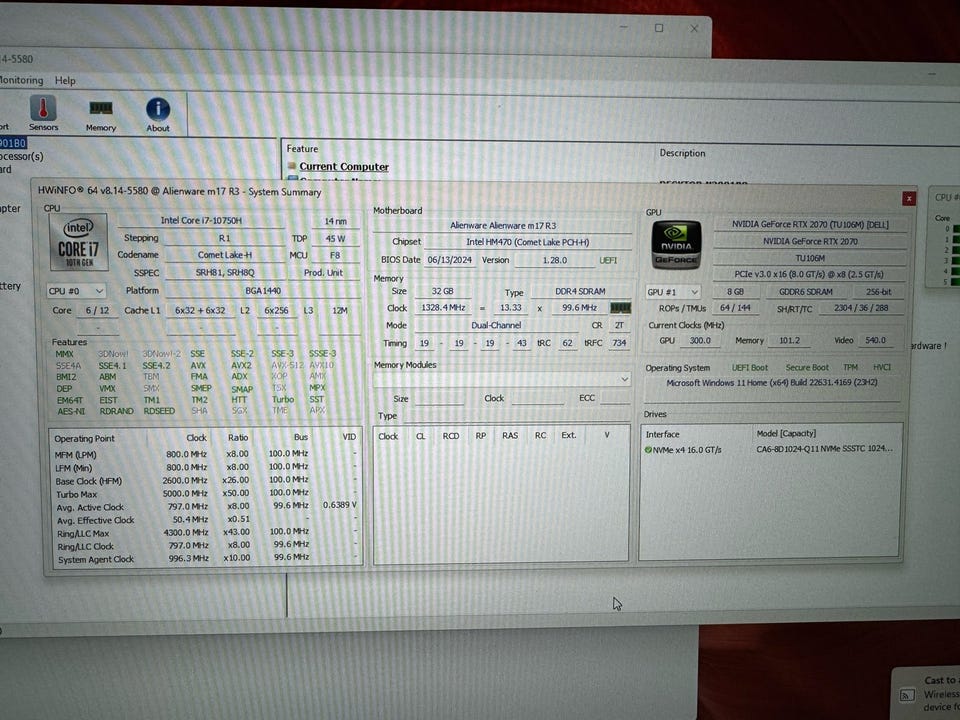
Task: Open the Help menu
Action: pyautogui.click(x=65, y=80)
